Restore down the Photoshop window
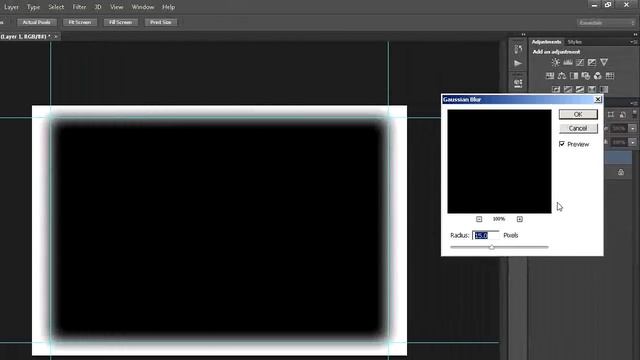This screenshot has height=360, width=640. tap(608, 5)
